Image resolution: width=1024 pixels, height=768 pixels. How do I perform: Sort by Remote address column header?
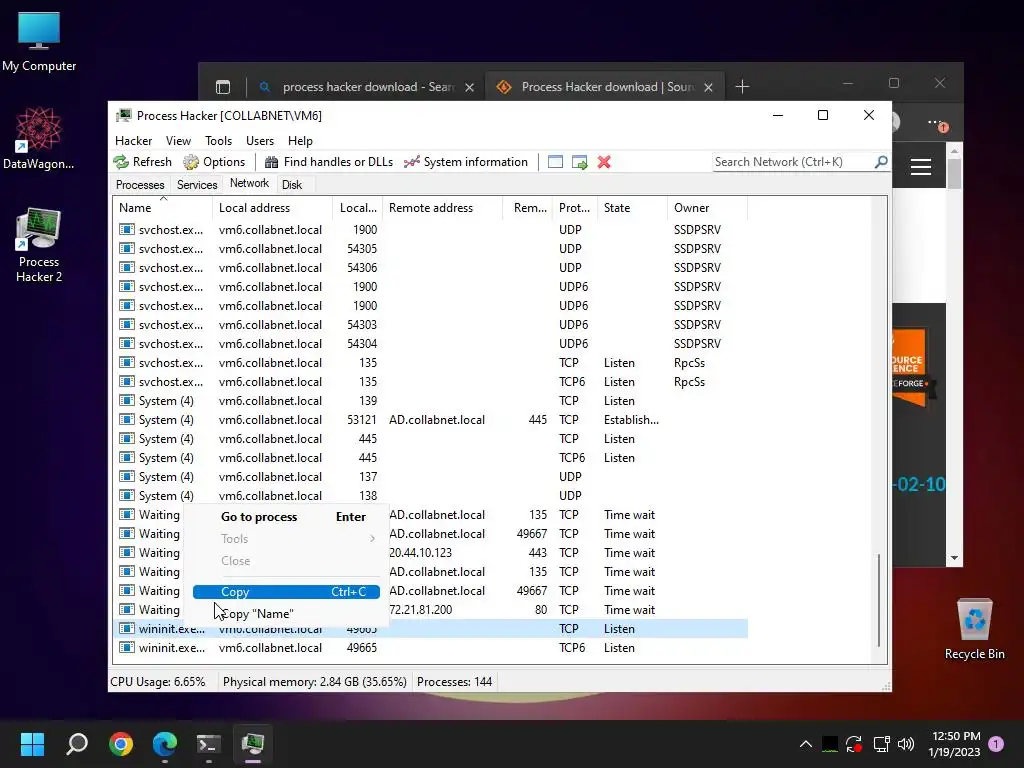pos(442,208)
